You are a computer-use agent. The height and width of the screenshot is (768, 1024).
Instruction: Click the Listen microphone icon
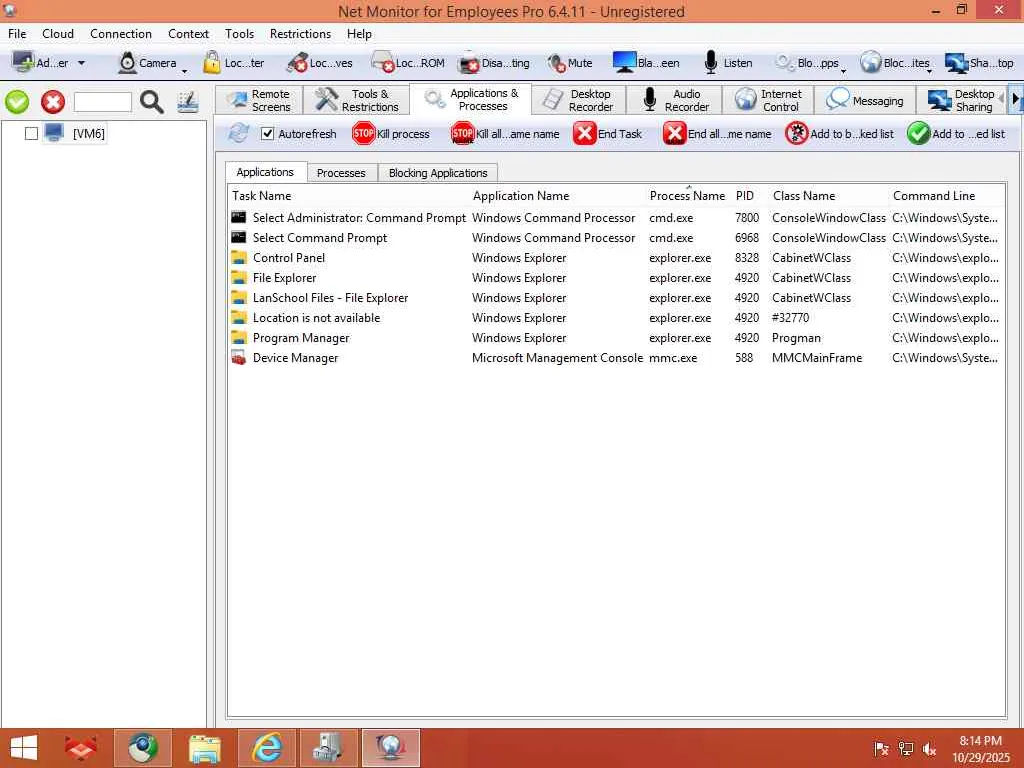[x=711, y=63]
